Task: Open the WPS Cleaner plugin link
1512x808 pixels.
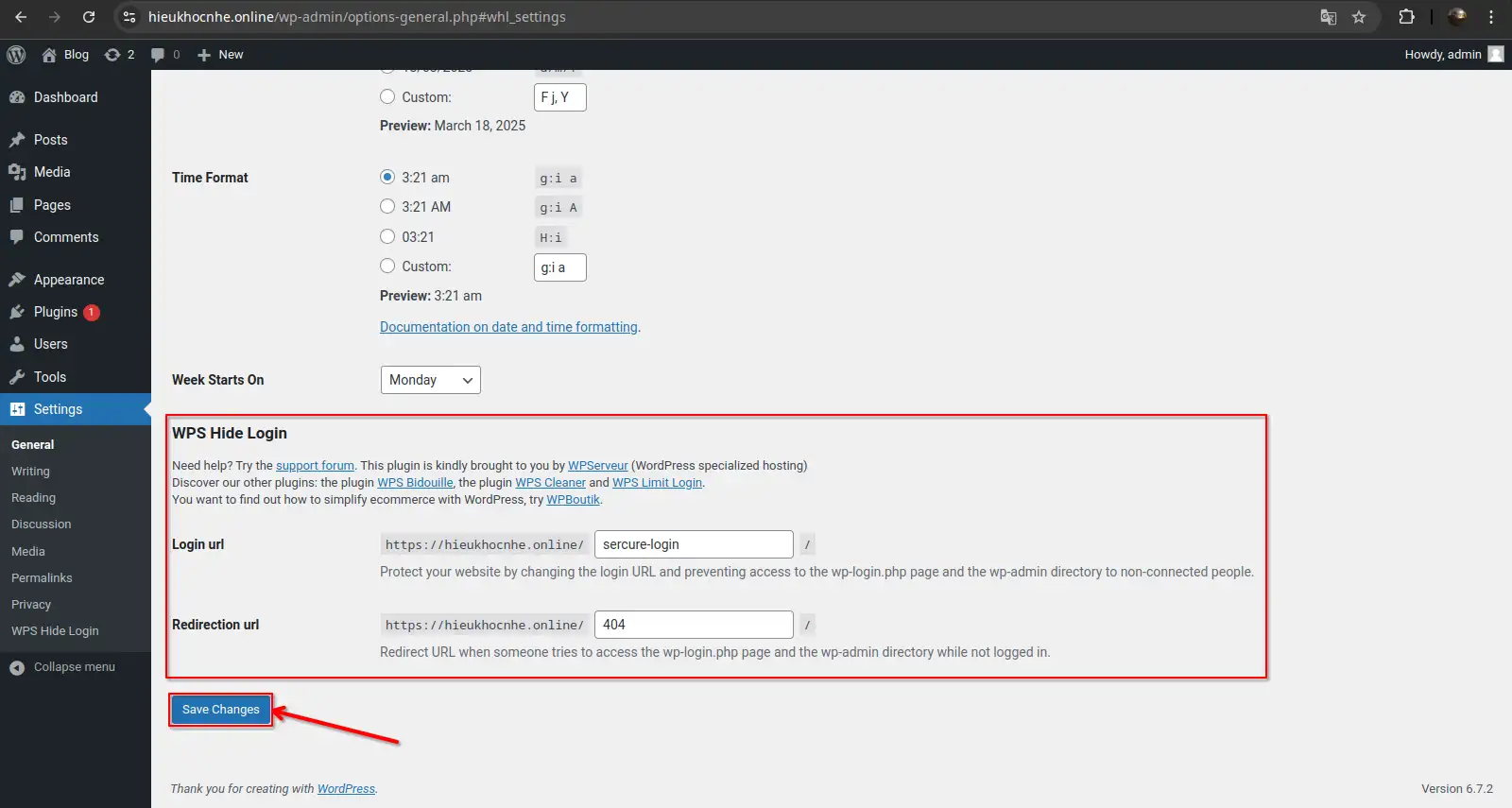Action: click(550, 483)
